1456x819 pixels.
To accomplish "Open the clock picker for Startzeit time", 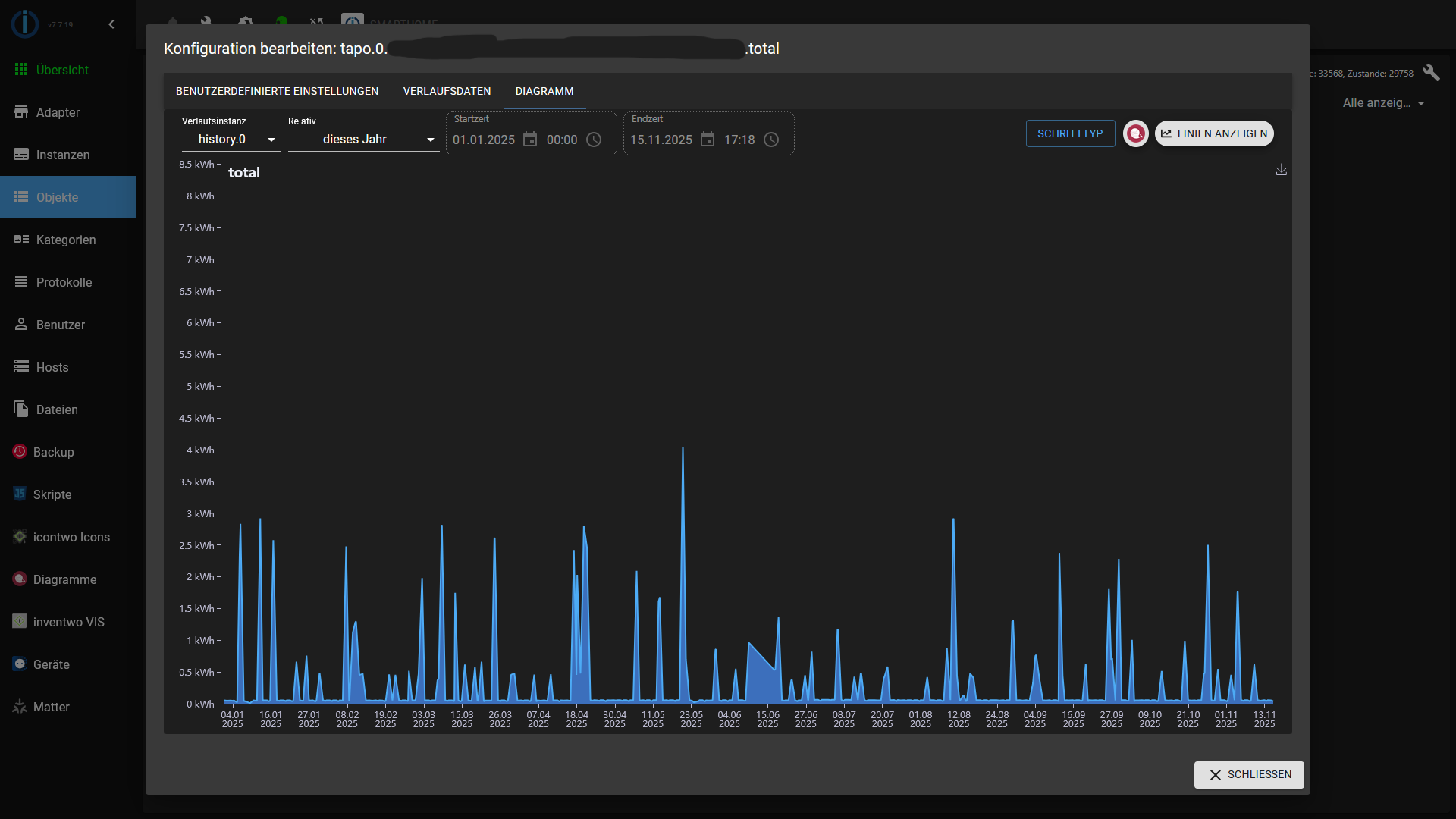I will (595, 140).
